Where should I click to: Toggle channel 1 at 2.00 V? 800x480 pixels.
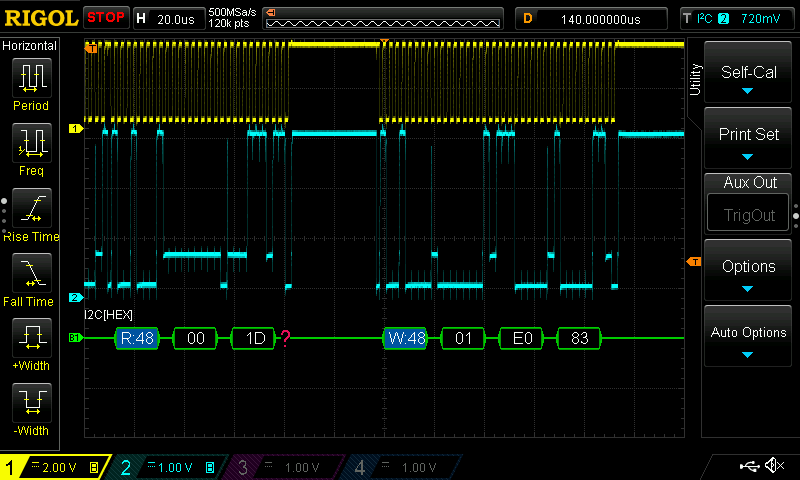coord(55,467)
